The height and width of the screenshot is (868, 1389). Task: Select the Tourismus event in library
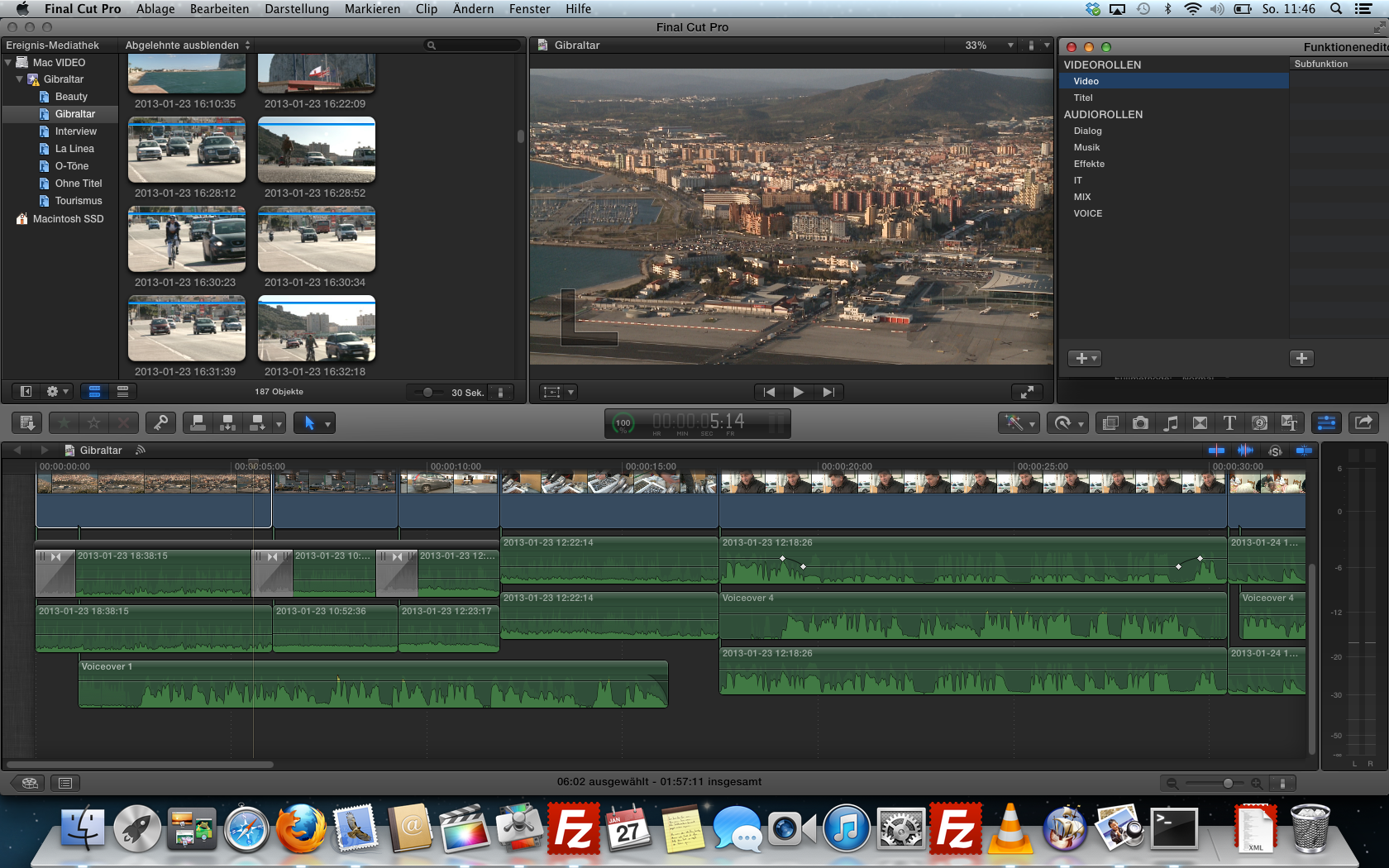pyautogui.click(x=79, y=201)
